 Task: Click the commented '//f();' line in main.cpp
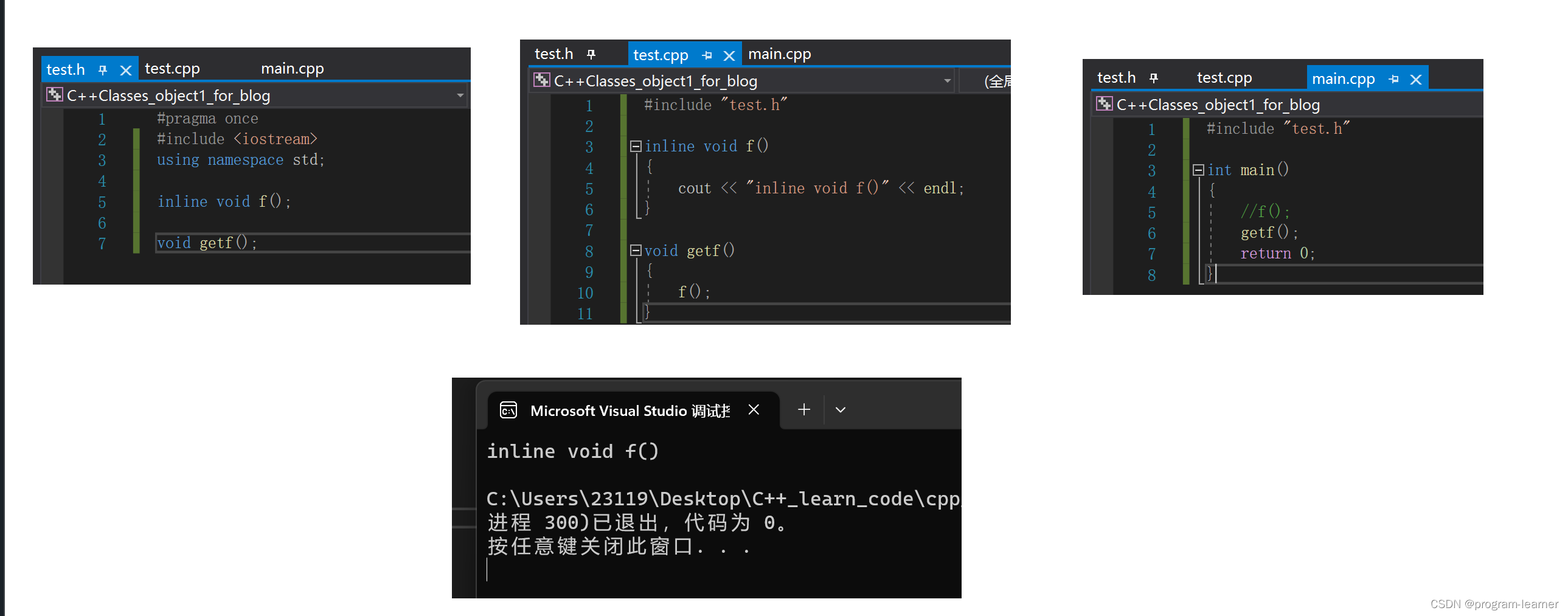[1265, 212]
